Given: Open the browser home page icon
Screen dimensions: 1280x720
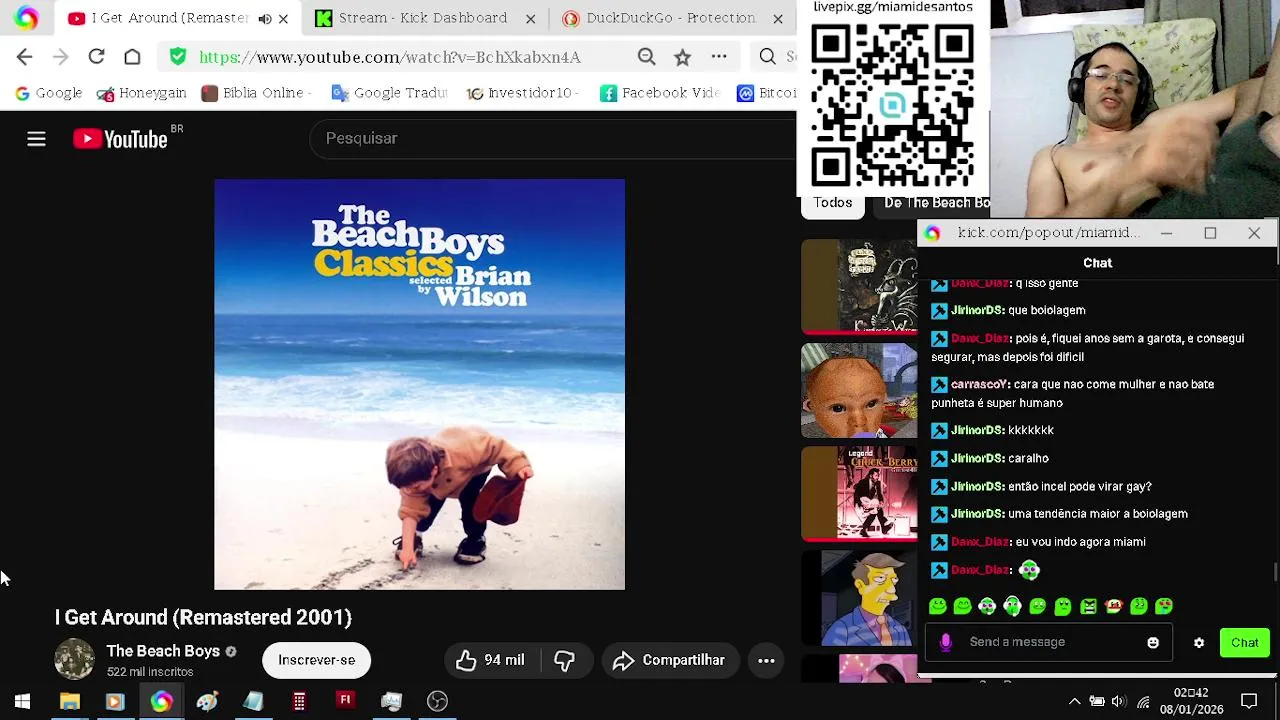Looking at the screenshot, I should point(132,57).
